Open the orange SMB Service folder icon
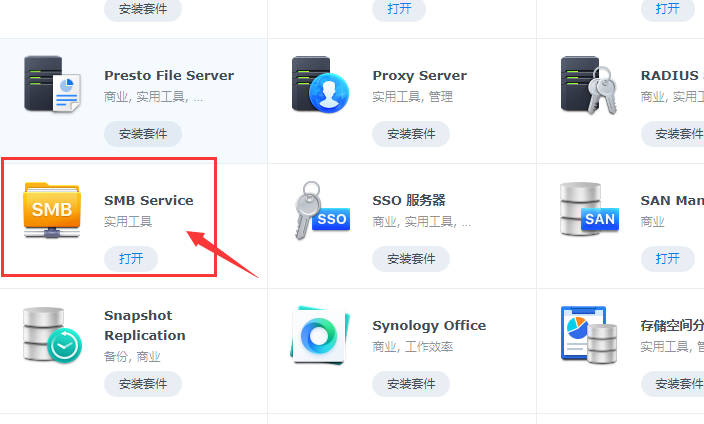 point(52,210)
